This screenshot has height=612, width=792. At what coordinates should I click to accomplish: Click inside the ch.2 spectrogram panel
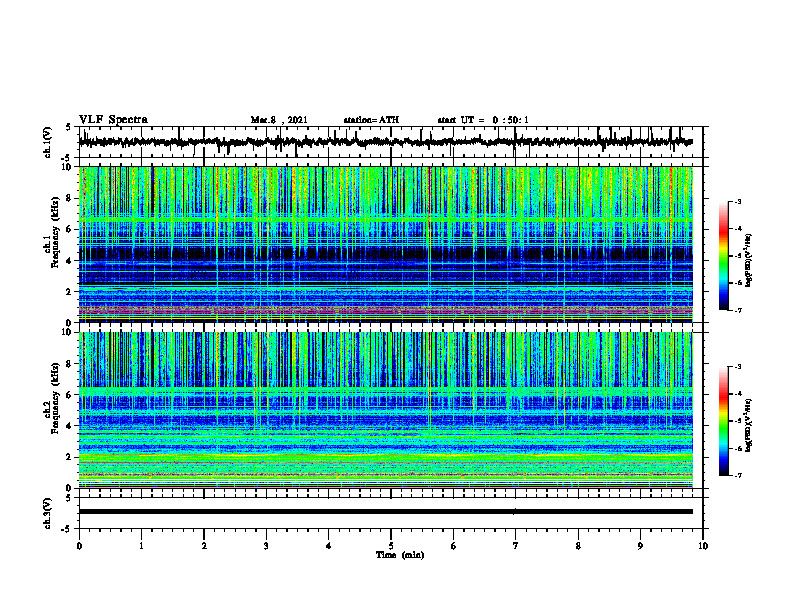[x=386, y=410]
